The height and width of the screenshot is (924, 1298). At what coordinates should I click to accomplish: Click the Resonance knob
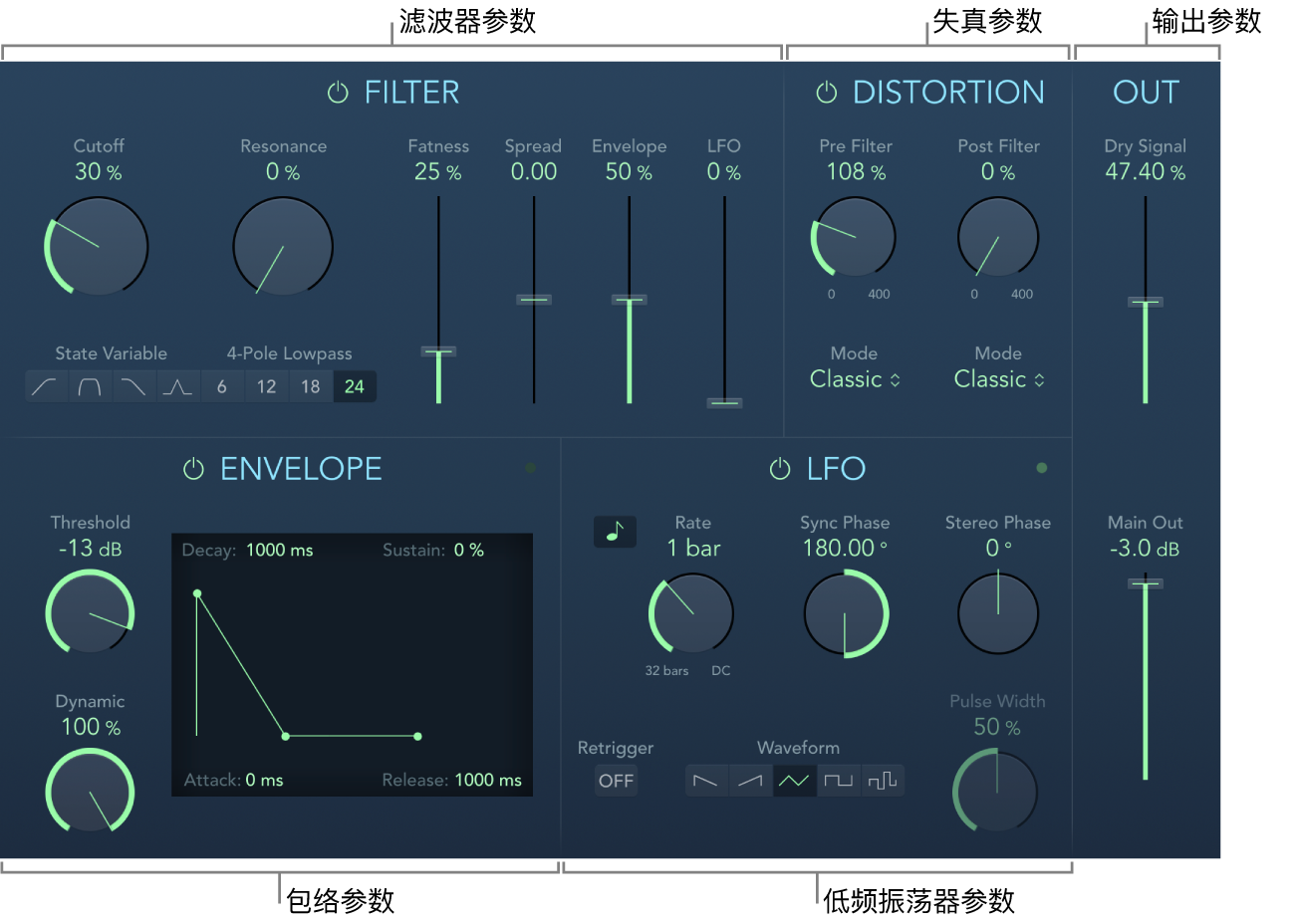[x=283, y=246]
